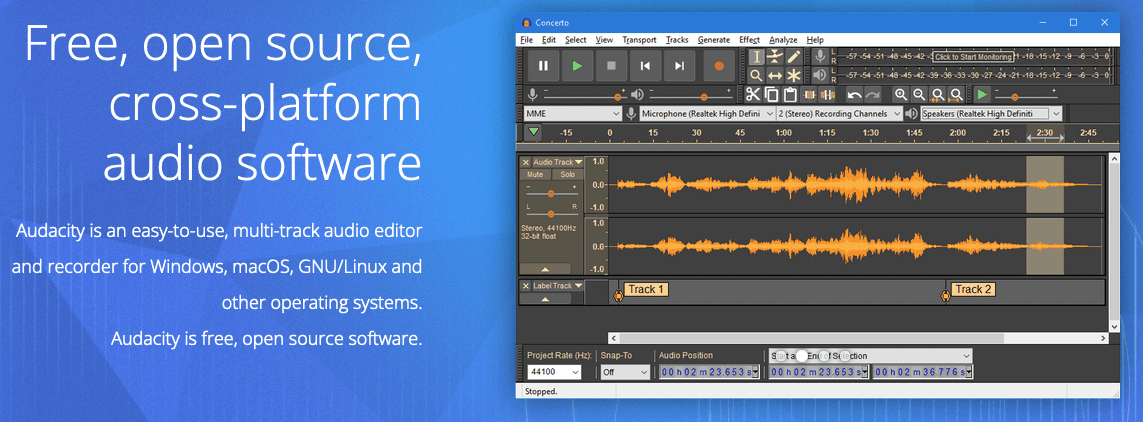Collapse the Audio Track with up arrow
This screenshot has height=422, width=1143.
pos(545,269)
